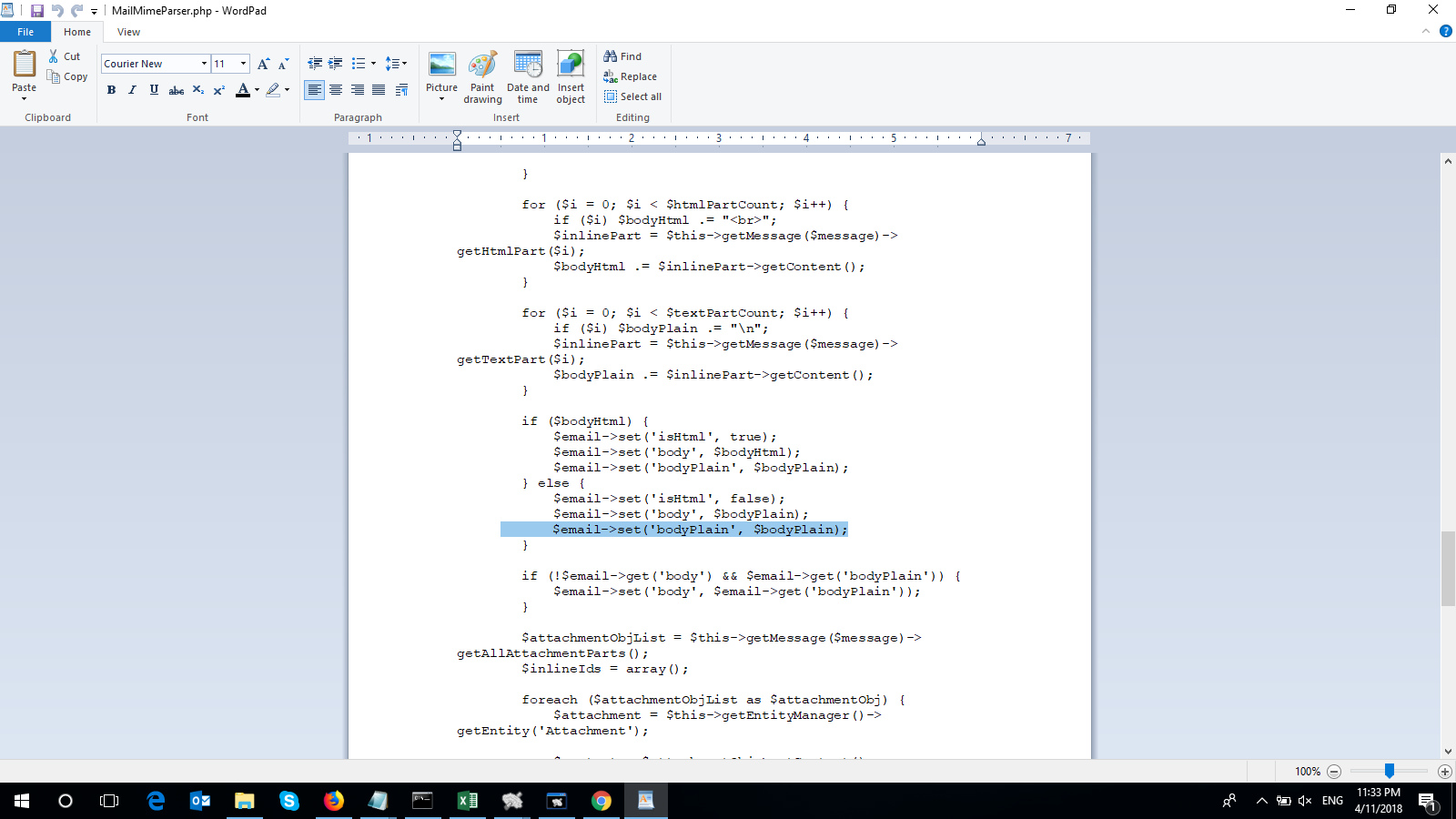Viewport: 1456px width, 819px height.
Task: Click Replace in the Editing group
Action: point(630,76)
